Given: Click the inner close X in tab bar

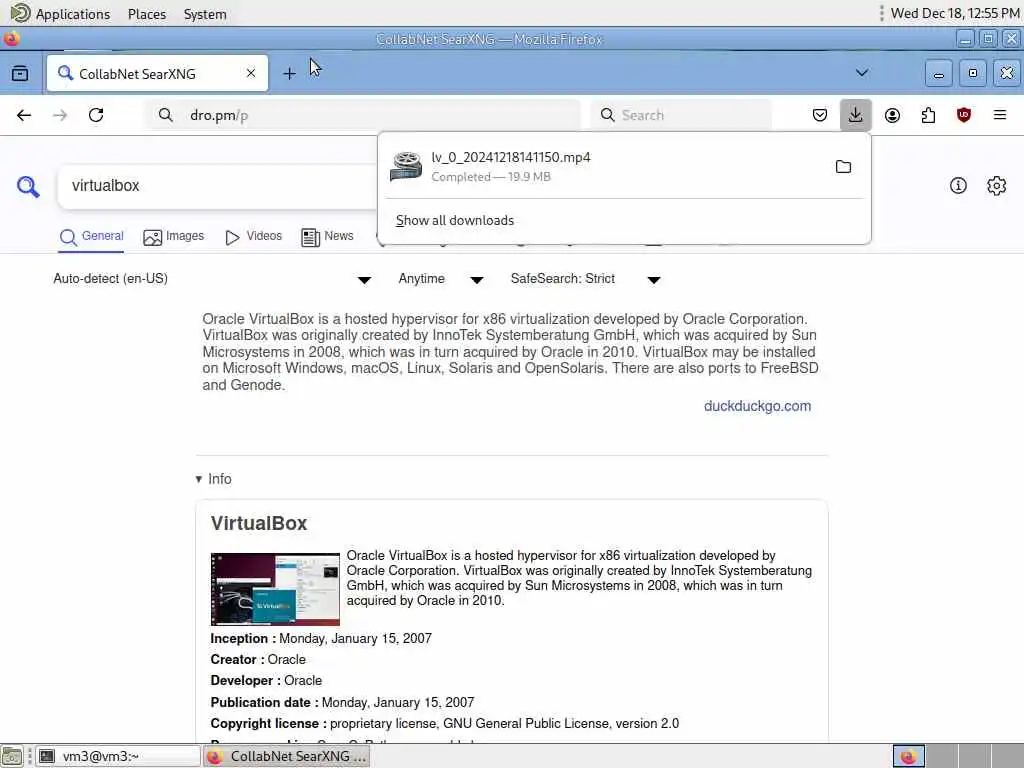Looking at the screenshot, I should (x=1007, y=73).
